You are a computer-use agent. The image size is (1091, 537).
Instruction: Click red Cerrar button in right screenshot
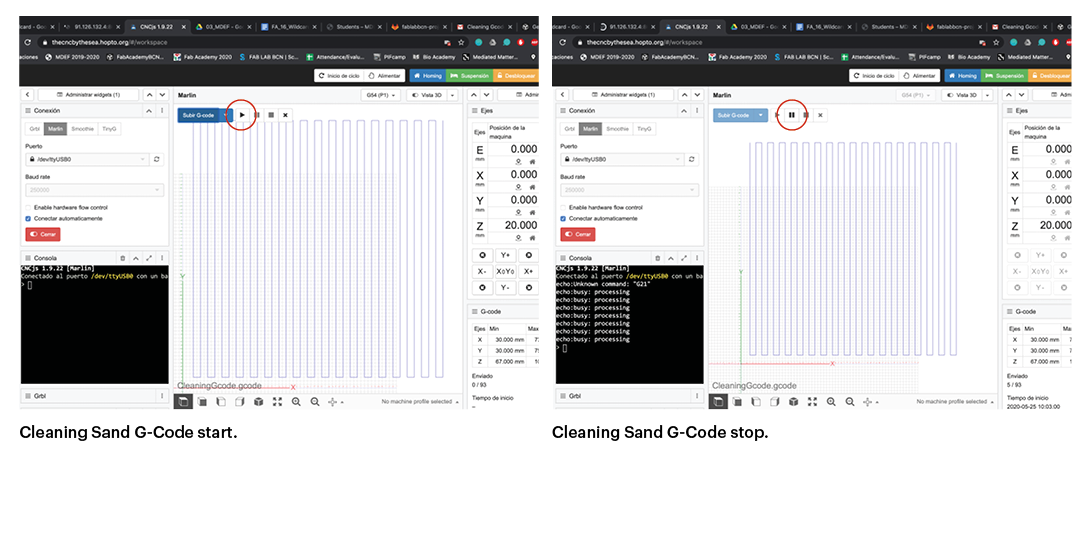coord(578,234)
